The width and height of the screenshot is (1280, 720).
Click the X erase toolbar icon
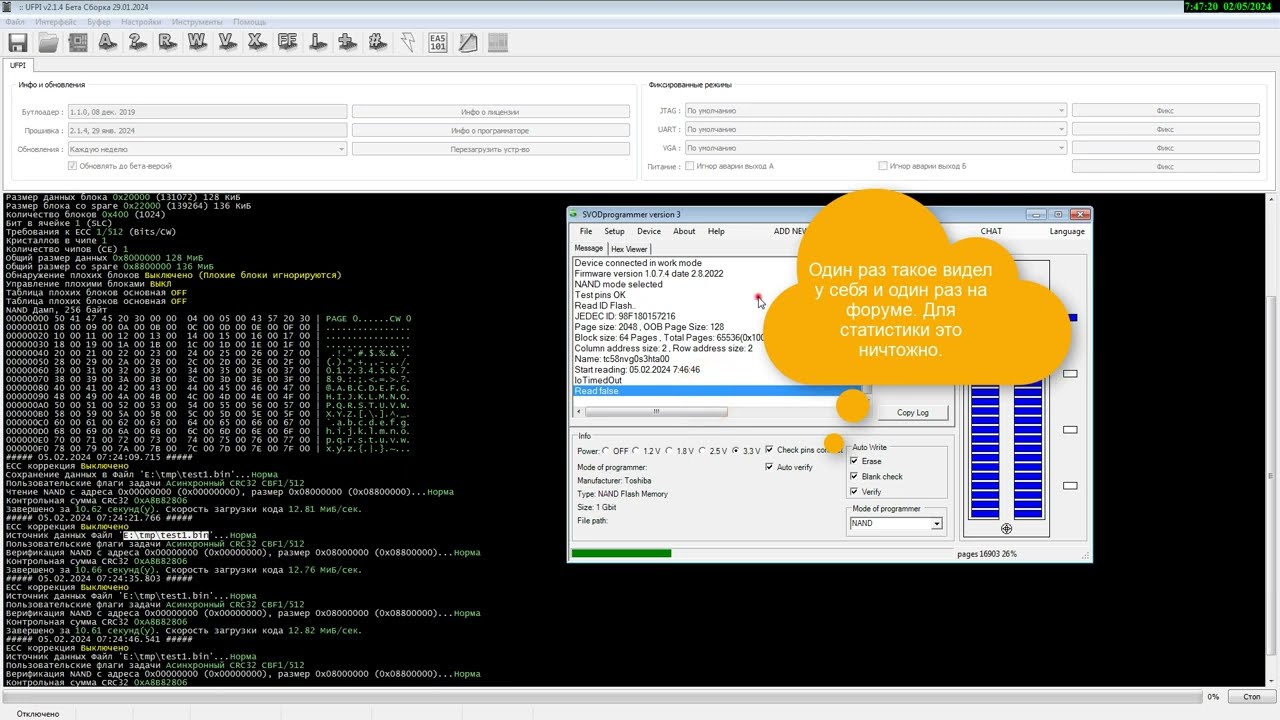[257, 42]
